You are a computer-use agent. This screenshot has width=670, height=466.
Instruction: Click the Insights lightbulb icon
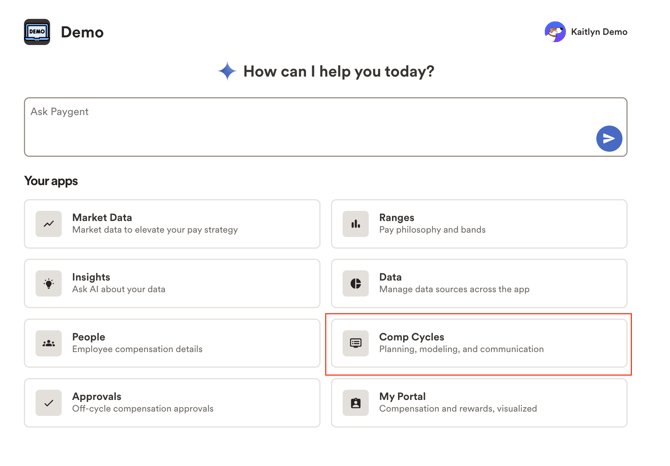[49, 283]
